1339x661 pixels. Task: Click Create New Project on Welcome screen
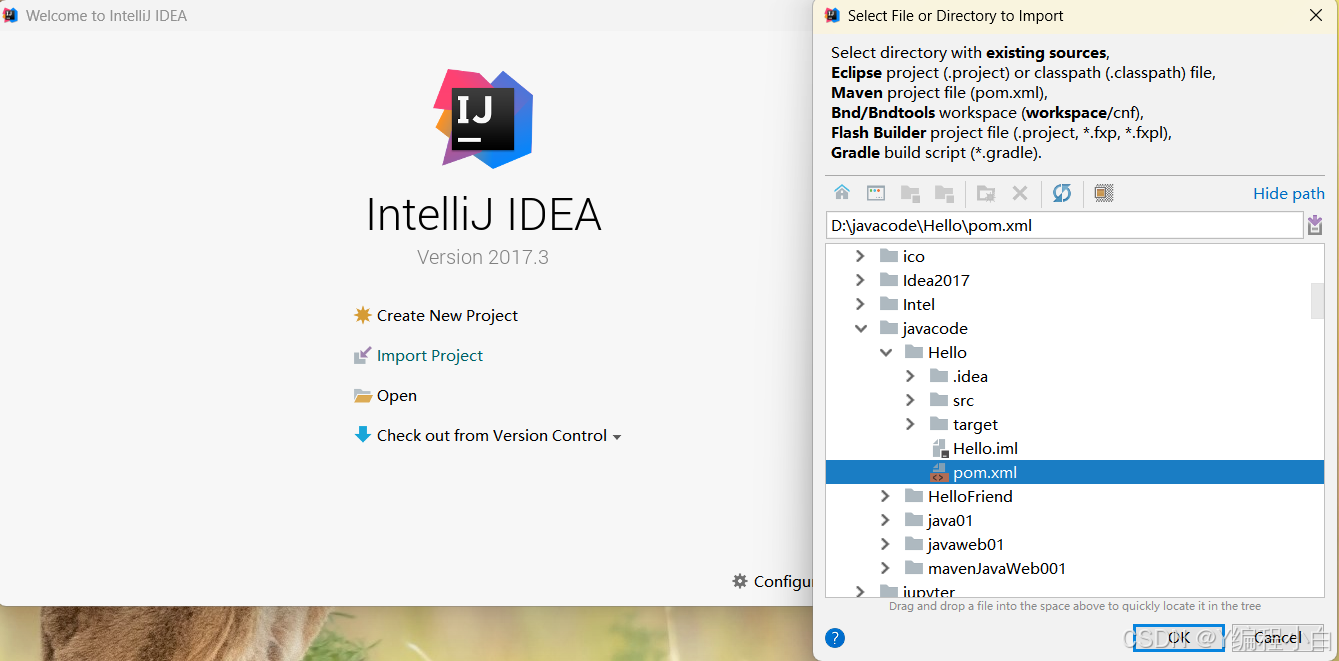pos(436,315)
